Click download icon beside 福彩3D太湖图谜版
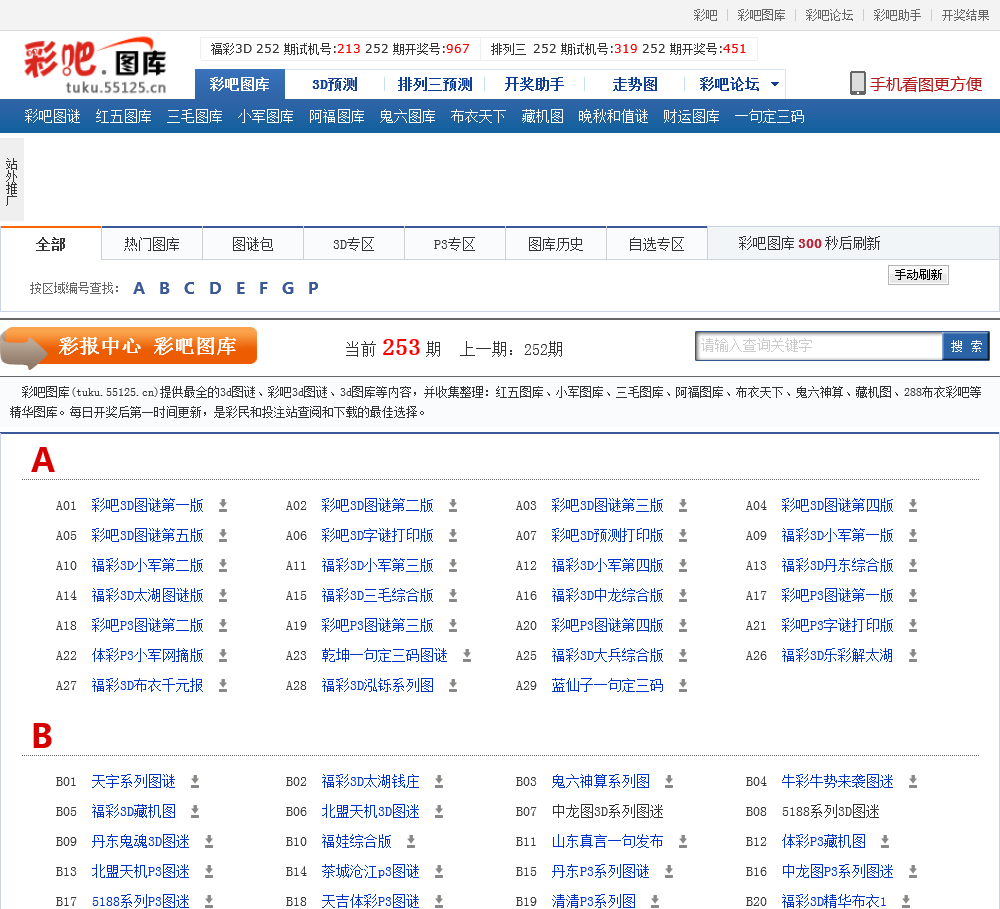This screenshot has width=1000, height=909. [223, 596]
